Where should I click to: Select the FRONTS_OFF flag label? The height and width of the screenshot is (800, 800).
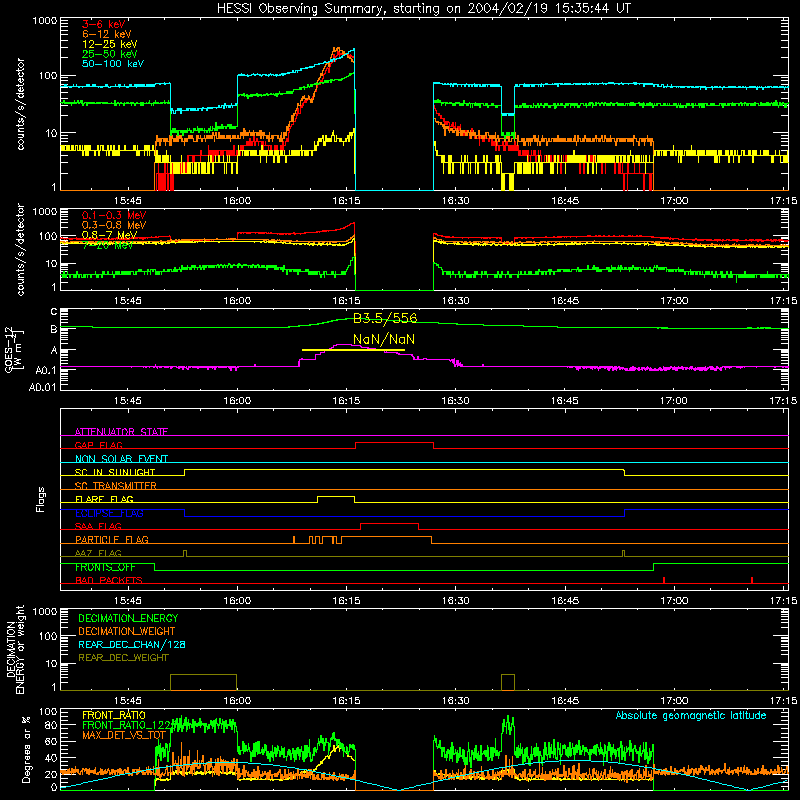(105, 567)
